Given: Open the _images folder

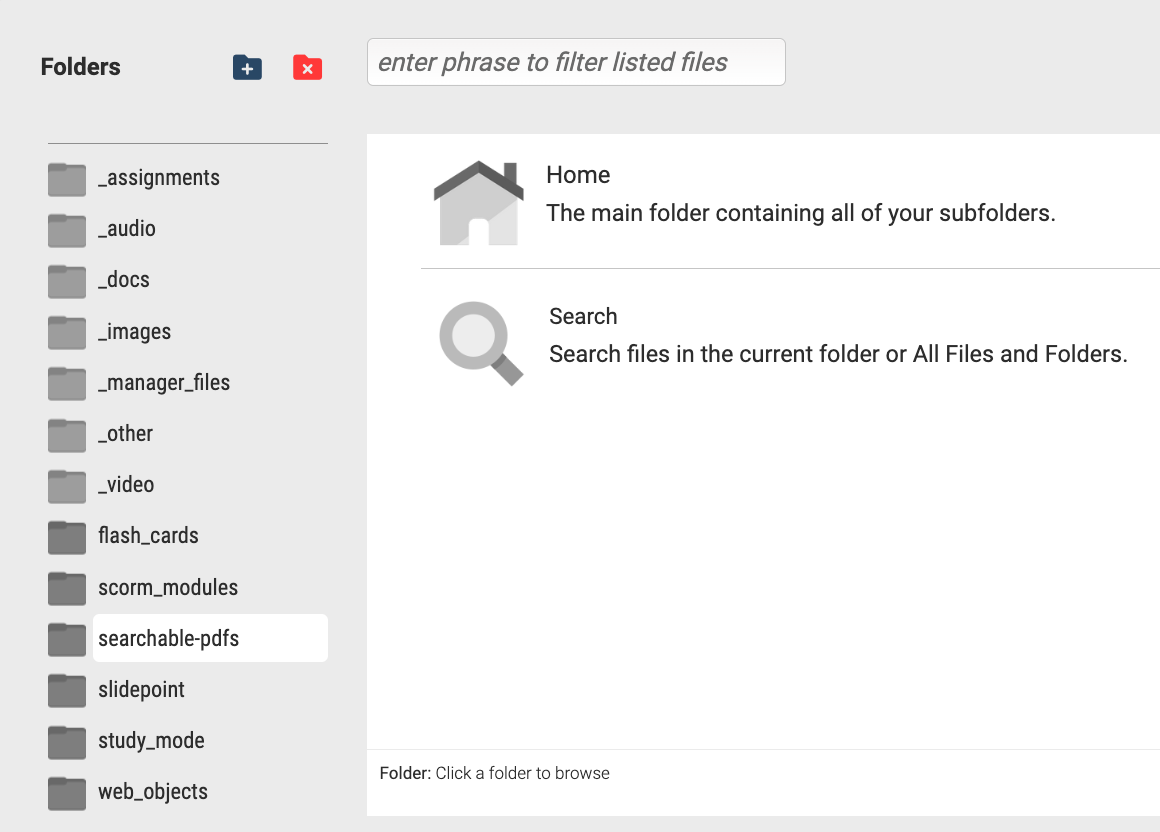Looking at the screenshot, I should 134,331.
